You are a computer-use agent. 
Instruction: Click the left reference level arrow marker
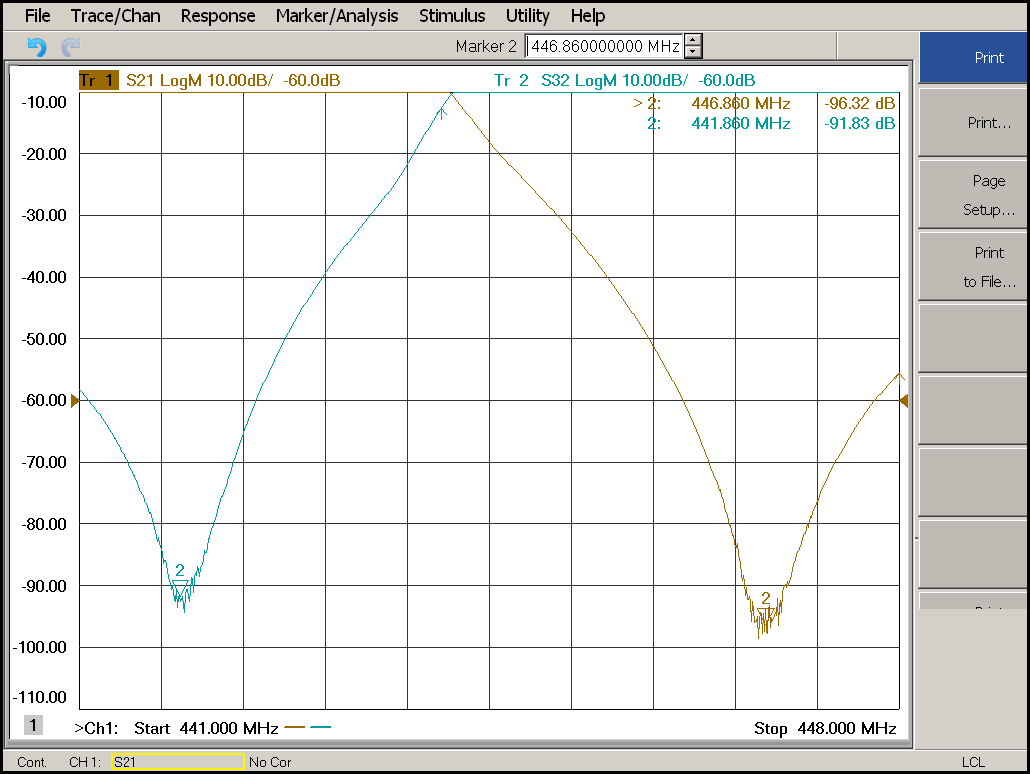pyautogui.click(x=74, y=400)
